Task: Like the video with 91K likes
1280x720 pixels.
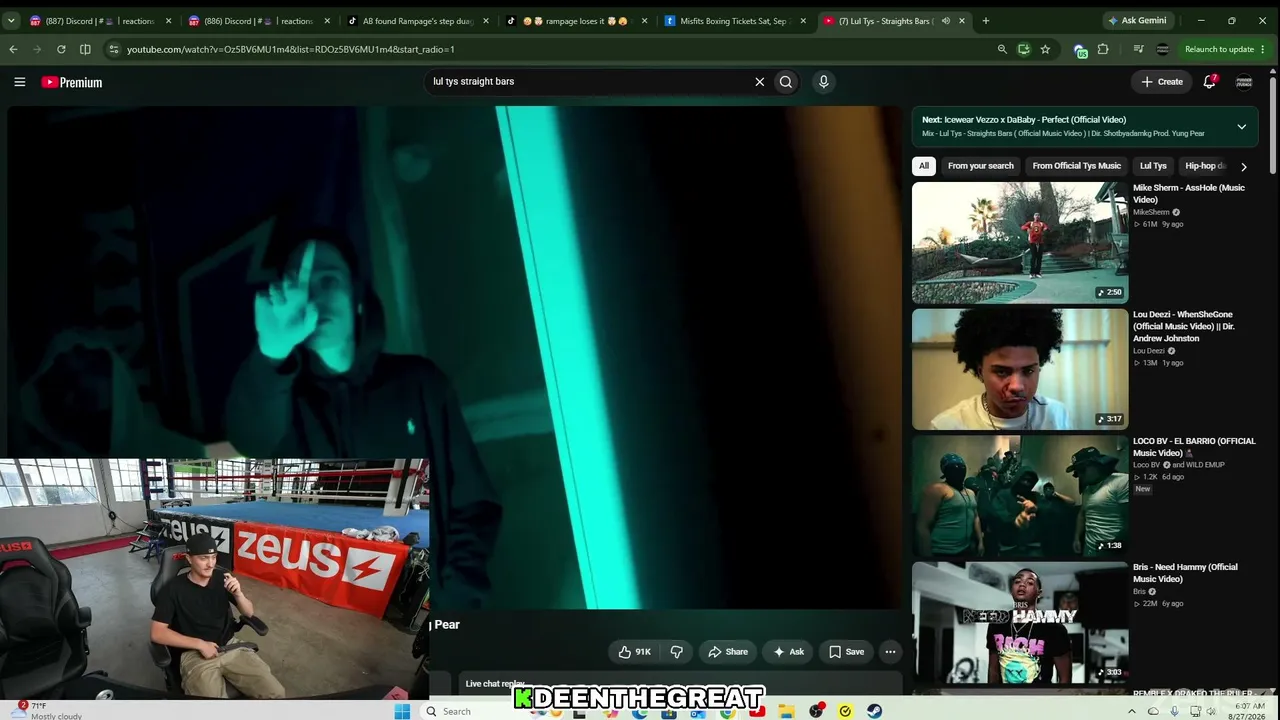Action: (634, 652)
